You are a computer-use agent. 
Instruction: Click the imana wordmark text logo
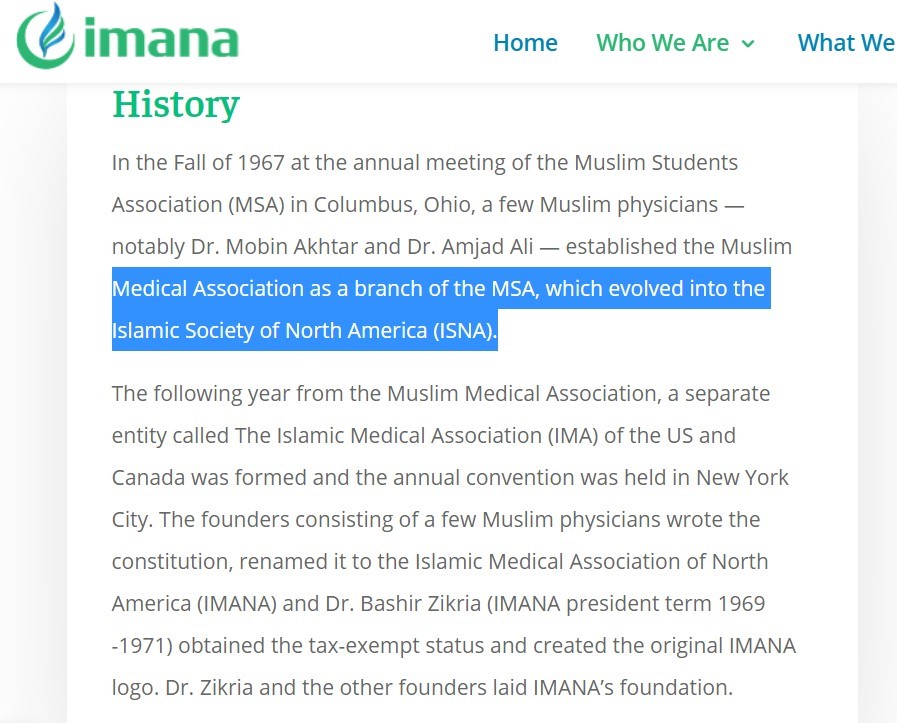pos(161,40)
